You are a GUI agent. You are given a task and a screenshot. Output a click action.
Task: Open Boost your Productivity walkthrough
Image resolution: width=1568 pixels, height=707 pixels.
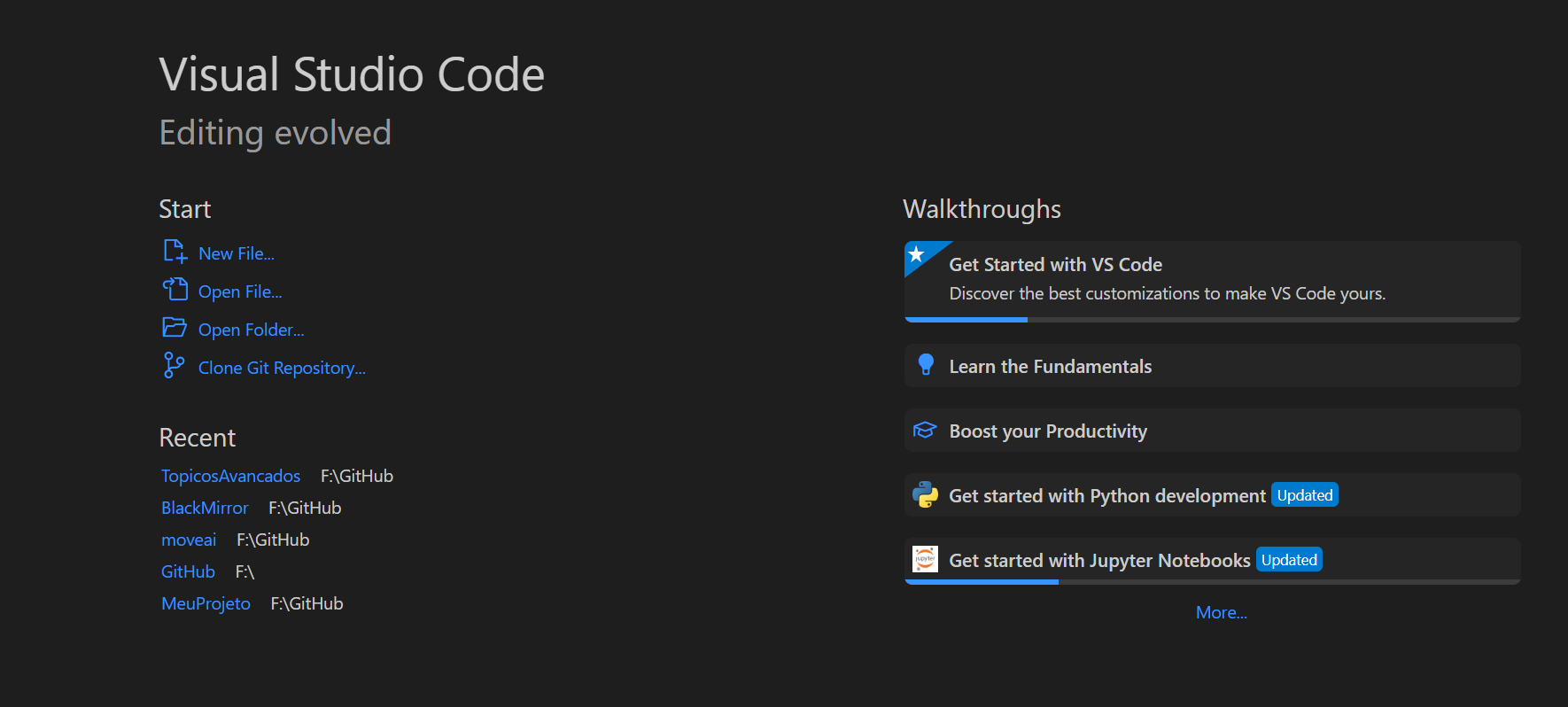pyautogui.click(x=1212, y=431)
